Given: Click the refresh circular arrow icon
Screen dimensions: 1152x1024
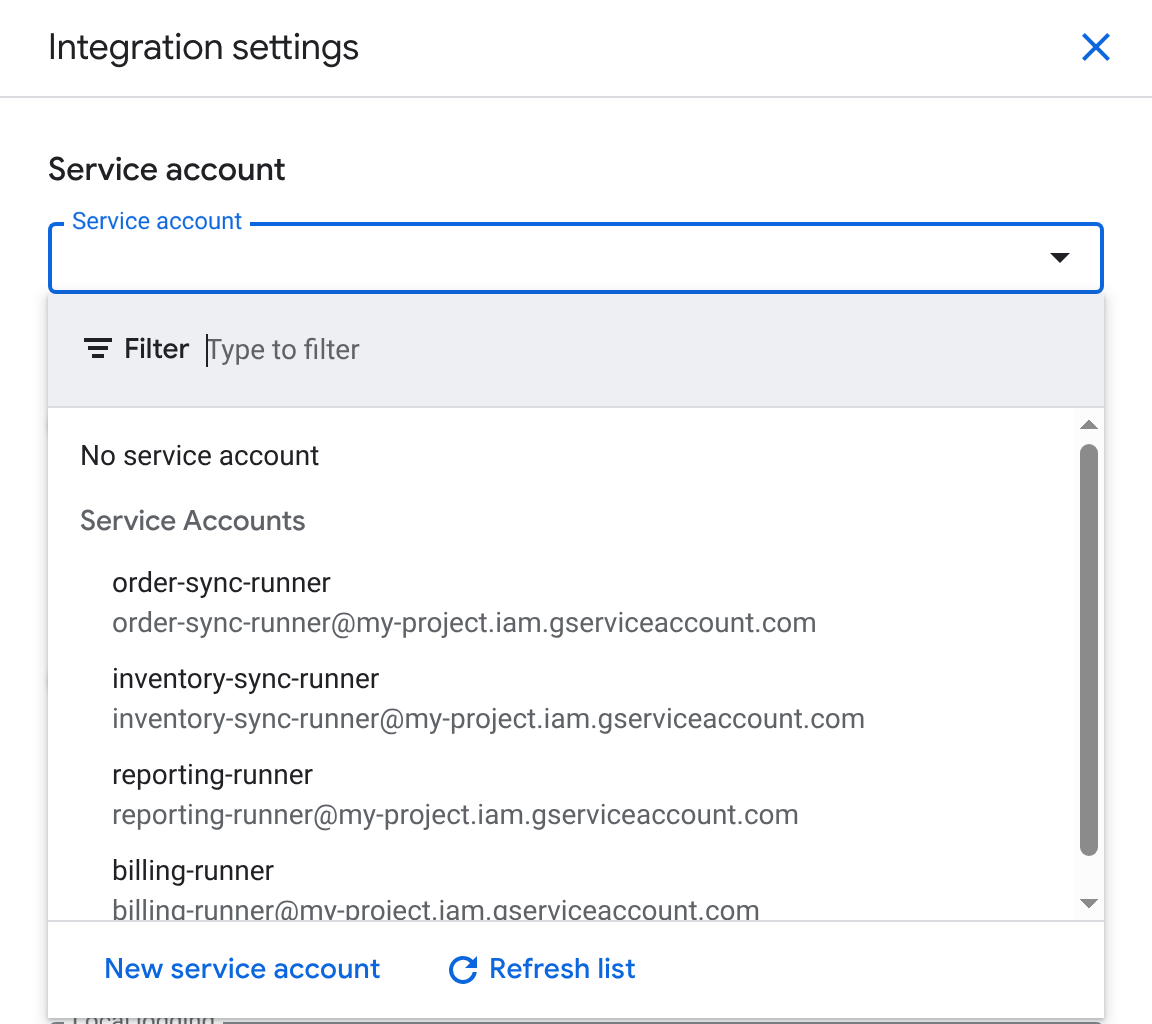Looking at the screenshot, I should click(x=464, y=970).
